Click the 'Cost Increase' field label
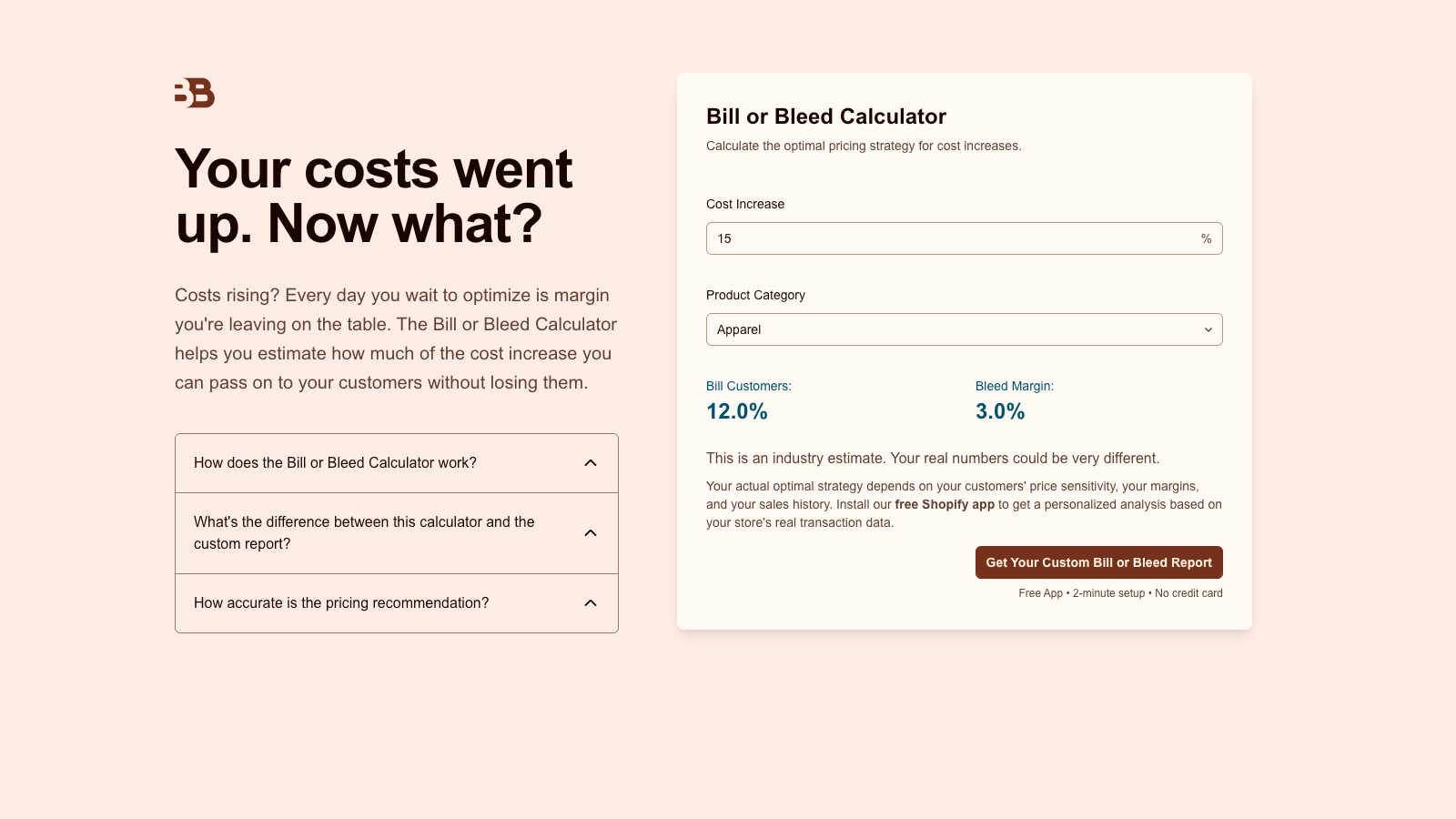This screenshot has width=1456, height=819. click(745, 204)
